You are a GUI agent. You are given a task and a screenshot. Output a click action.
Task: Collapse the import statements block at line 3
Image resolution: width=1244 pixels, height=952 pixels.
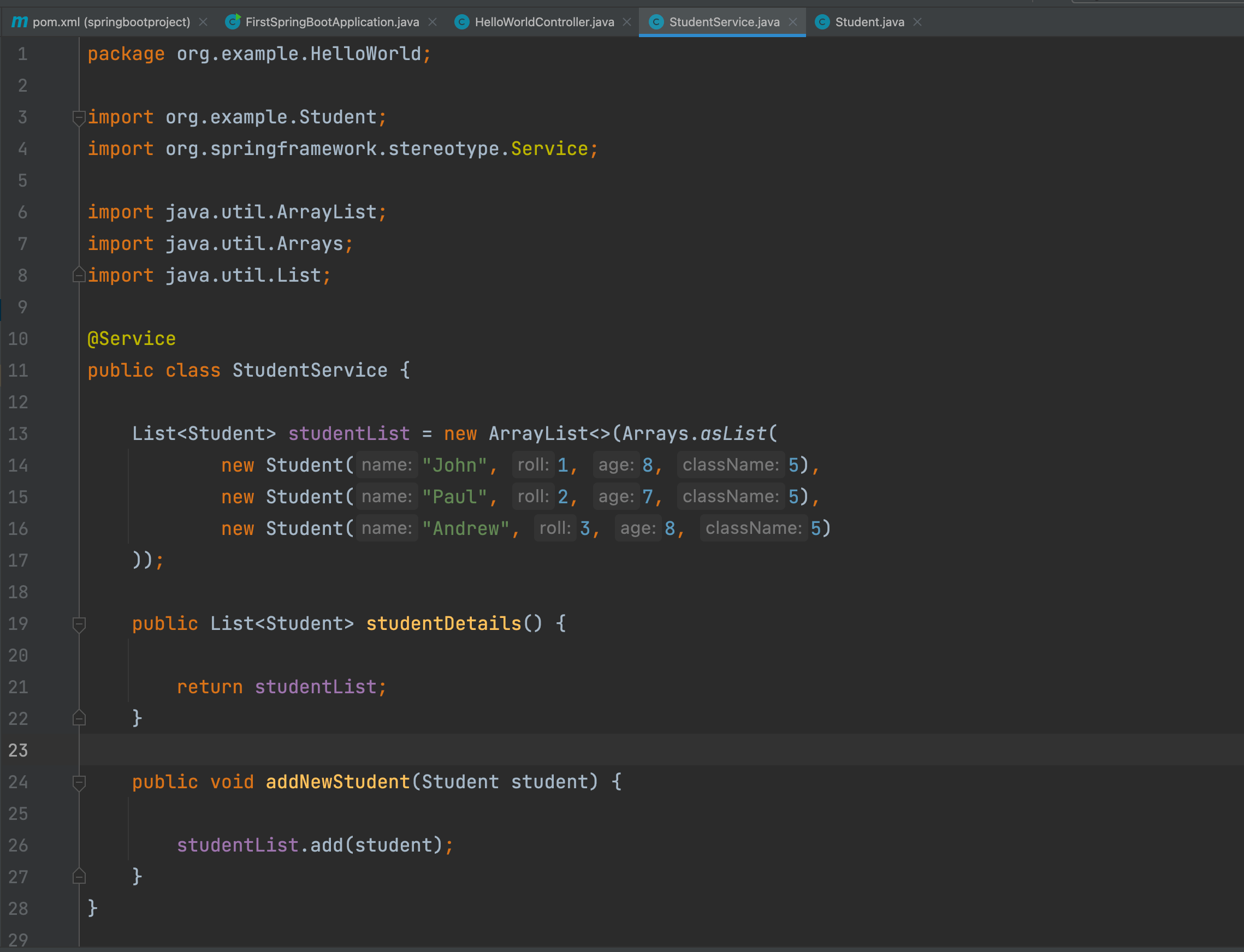click(x=79, y=117)
